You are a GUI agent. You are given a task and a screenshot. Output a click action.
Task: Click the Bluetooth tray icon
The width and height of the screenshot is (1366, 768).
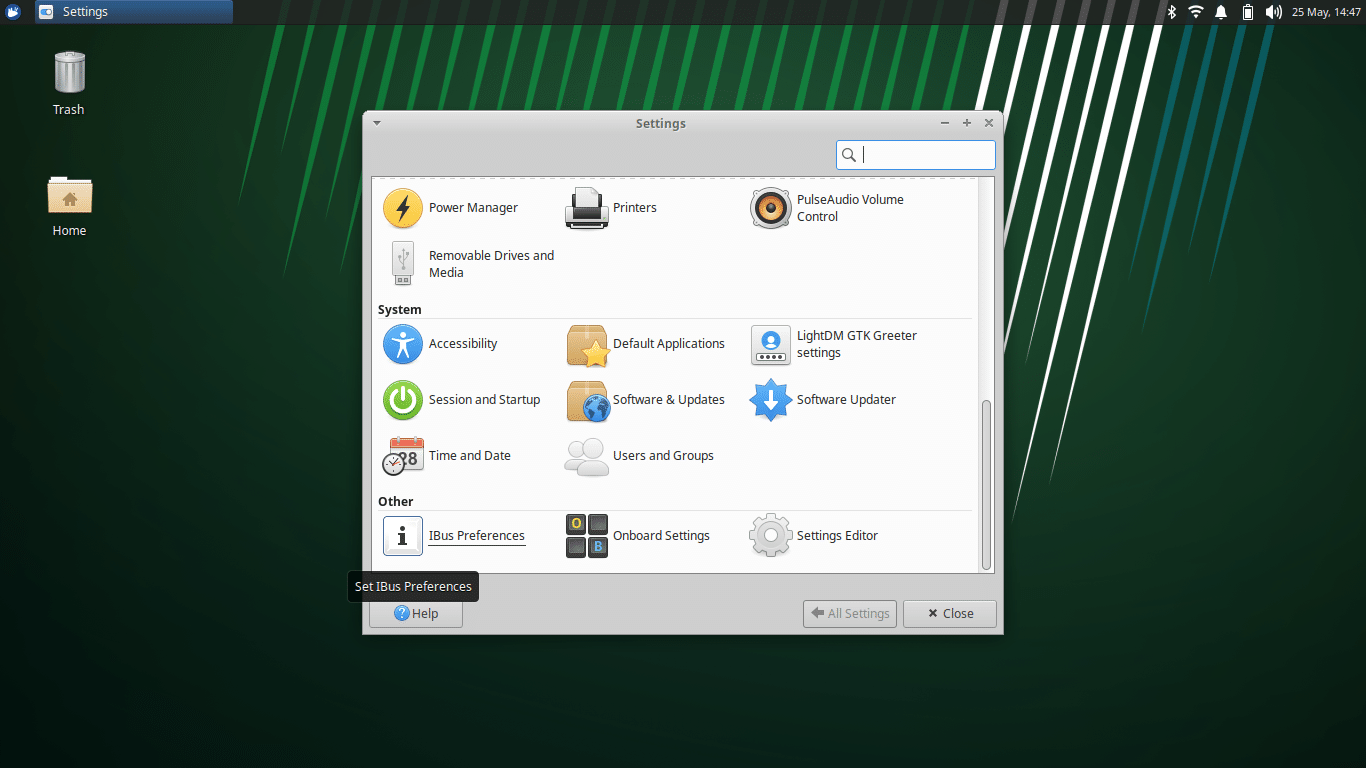1172,12
